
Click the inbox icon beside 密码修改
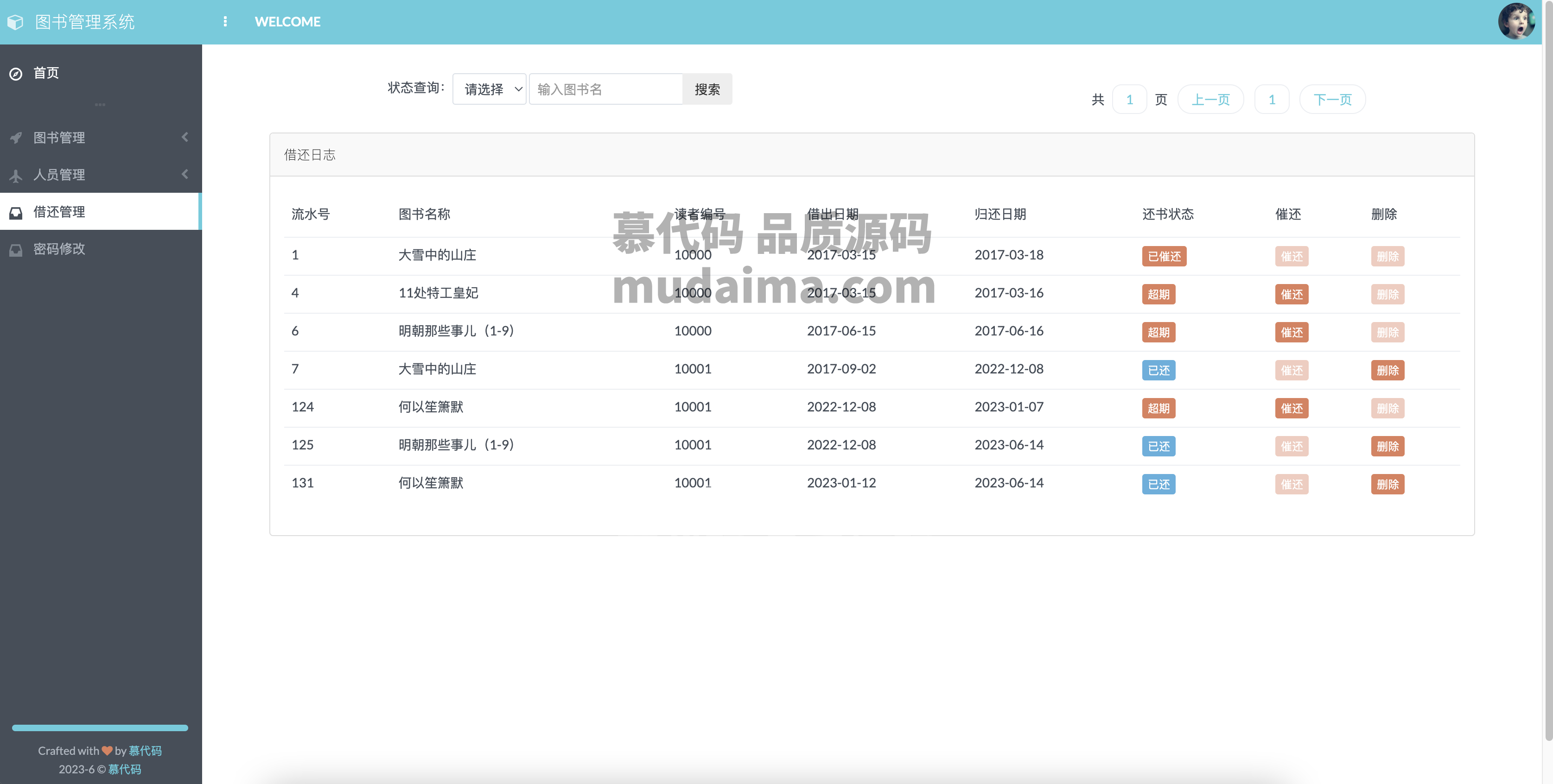click(16, 249)
